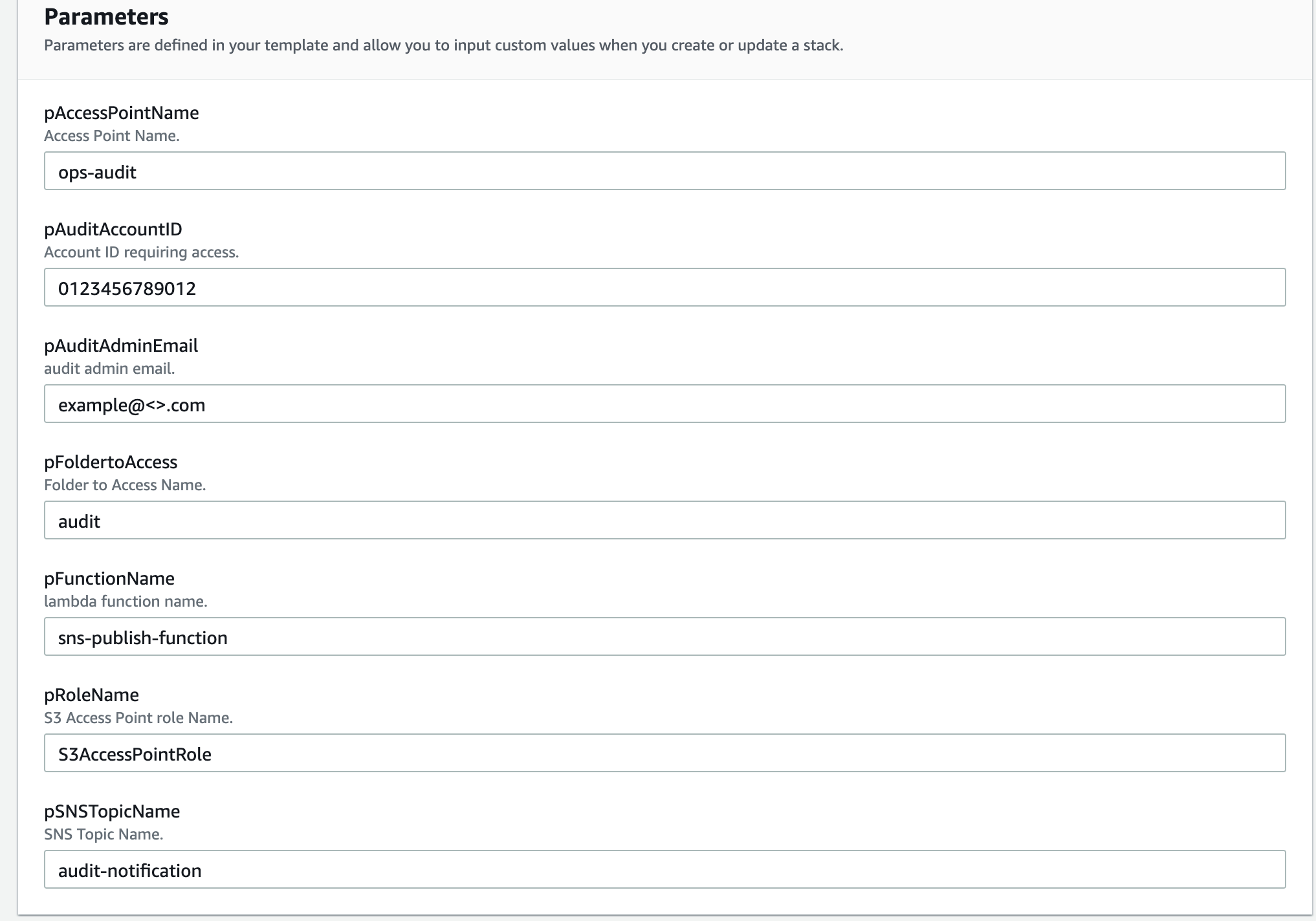Click the pSNSTopicName parameter label
Viewport: 1316px width, 921px height.
pyautogui.click(x=112, y=811)
